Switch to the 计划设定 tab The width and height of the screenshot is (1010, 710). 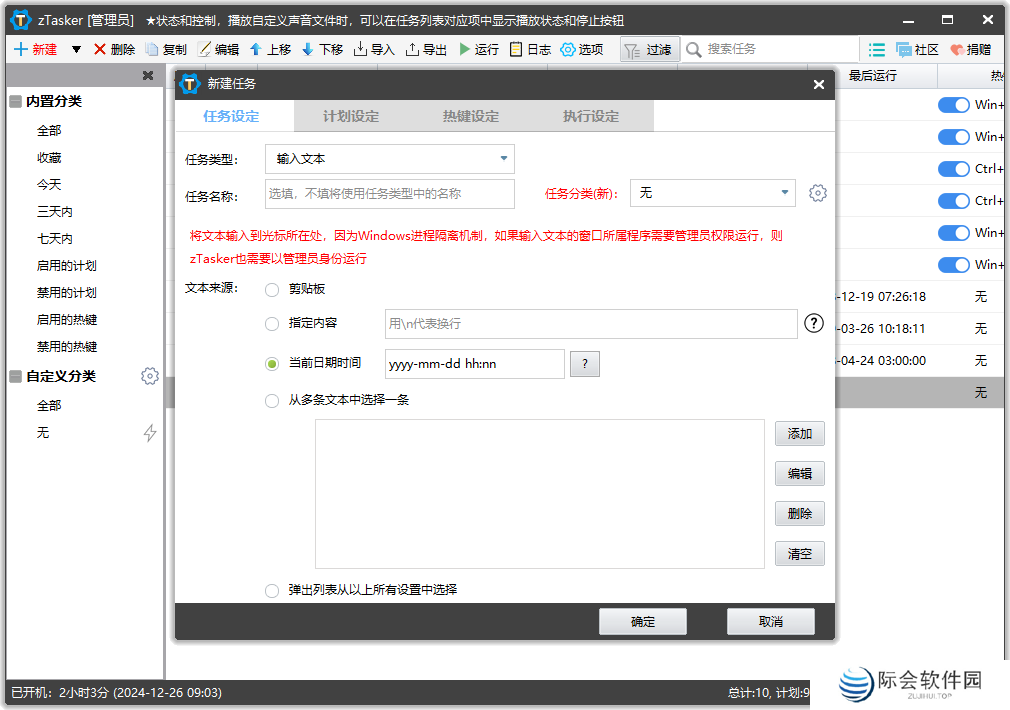[x=349, y=116]
